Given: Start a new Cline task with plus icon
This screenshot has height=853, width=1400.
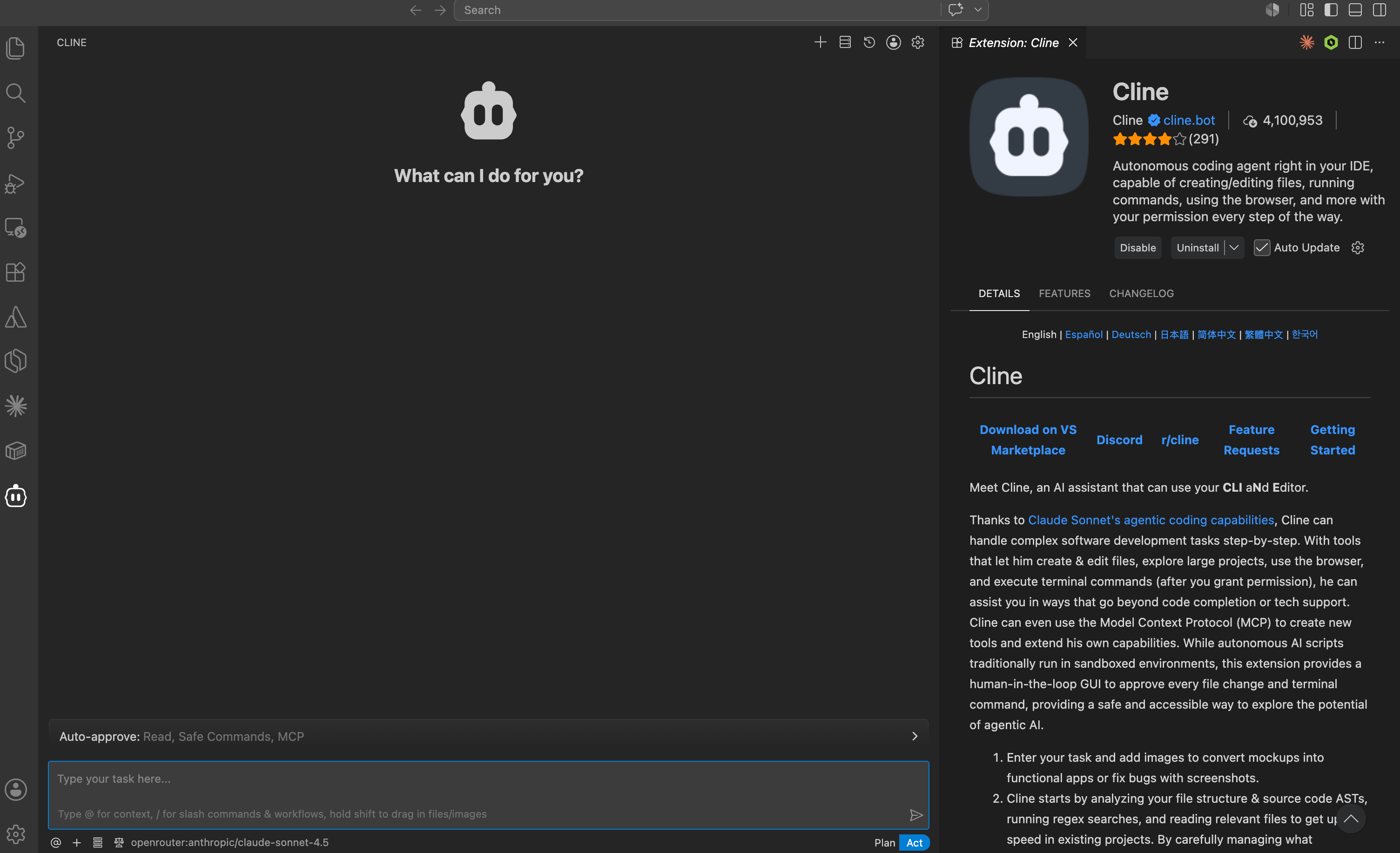Looking at the screenshot, I should 820,42.
